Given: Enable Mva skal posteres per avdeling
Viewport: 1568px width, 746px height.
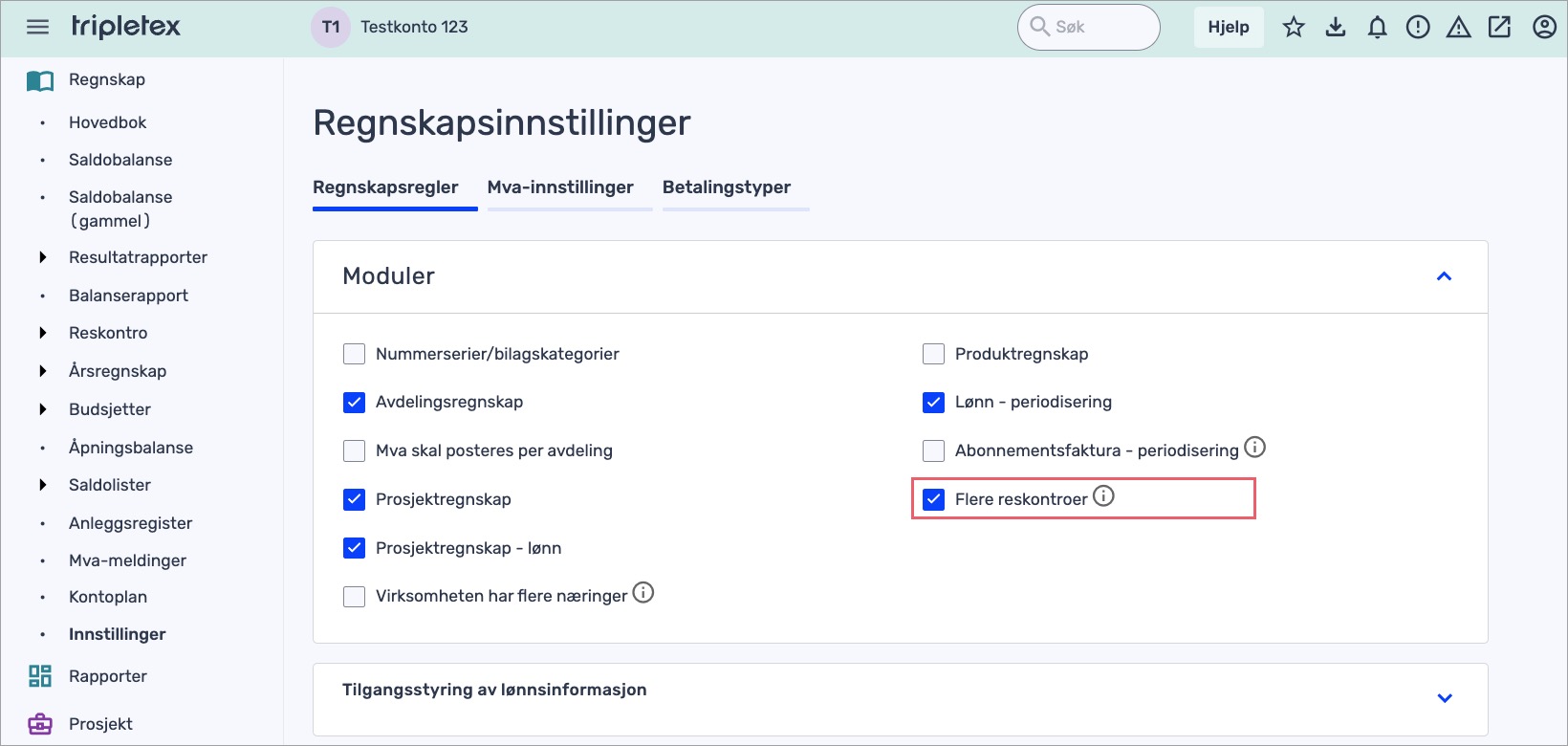Looking at the screenshot, I should (x=354, y=450).
